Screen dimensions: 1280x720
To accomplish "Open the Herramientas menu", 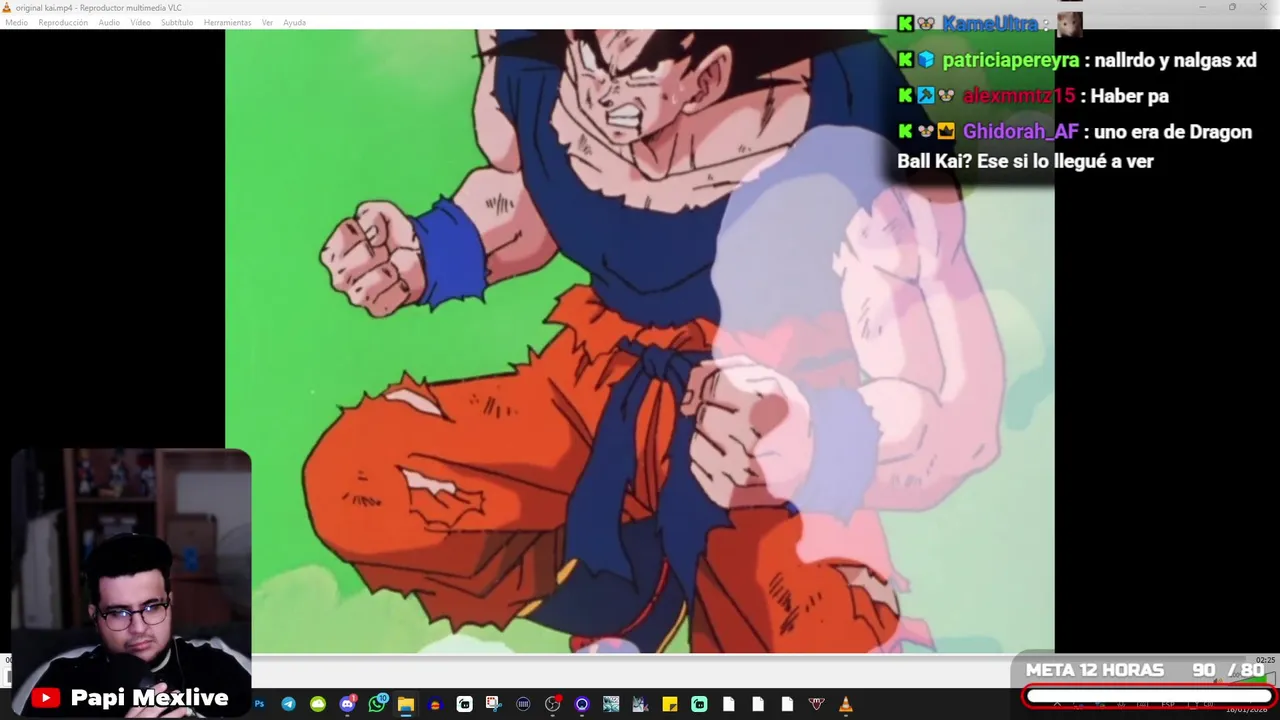I will [227, 22].
